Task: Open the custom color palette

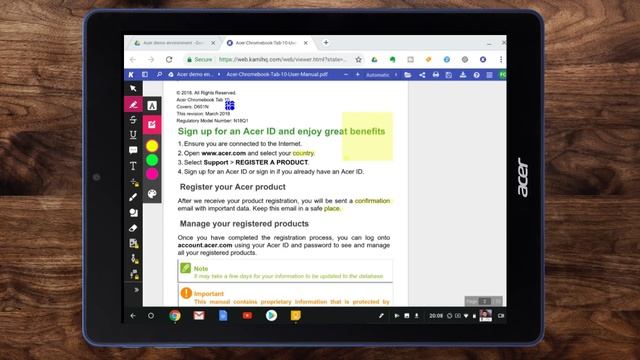Action: [x=152, y=193]
